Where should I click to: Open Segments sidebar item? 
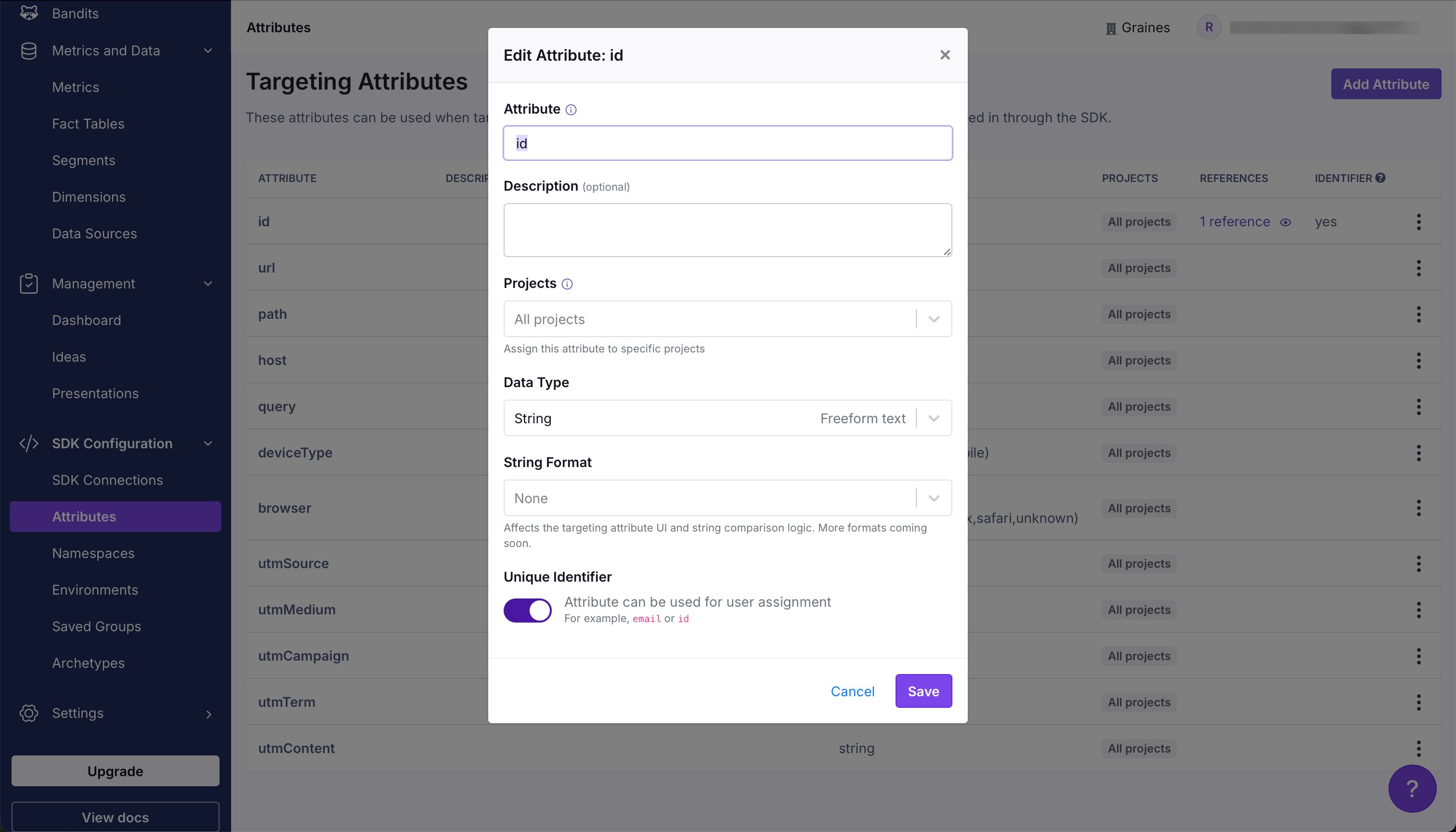83,160
